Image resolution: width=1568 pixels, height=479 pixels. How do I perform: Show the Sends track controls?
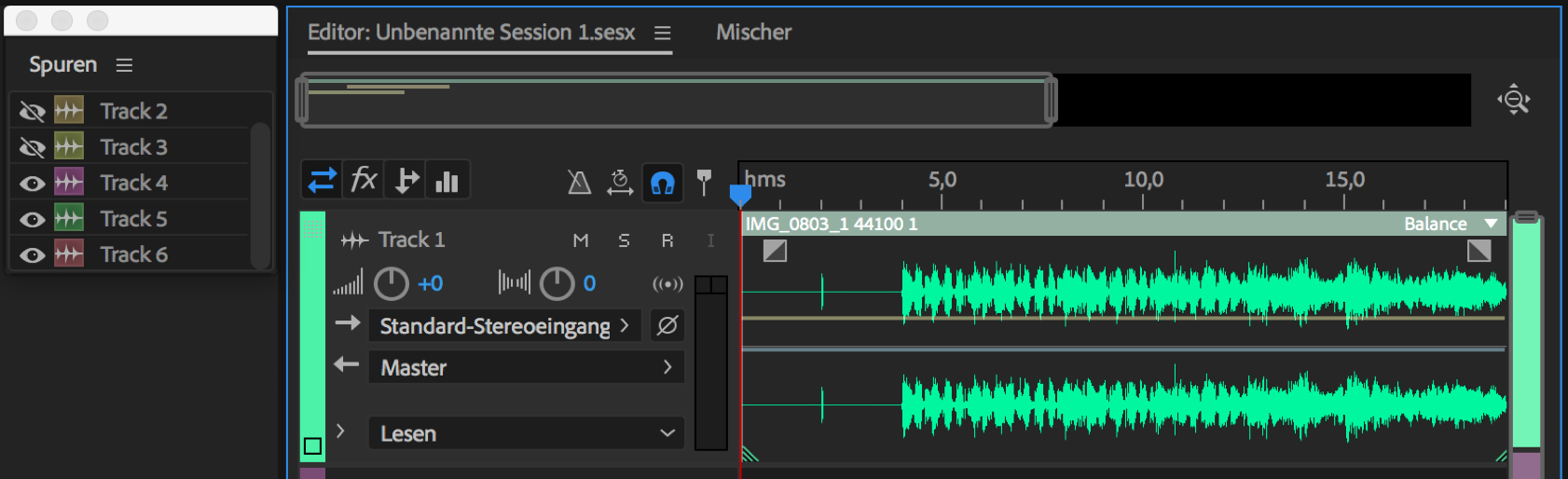point(406,180)
